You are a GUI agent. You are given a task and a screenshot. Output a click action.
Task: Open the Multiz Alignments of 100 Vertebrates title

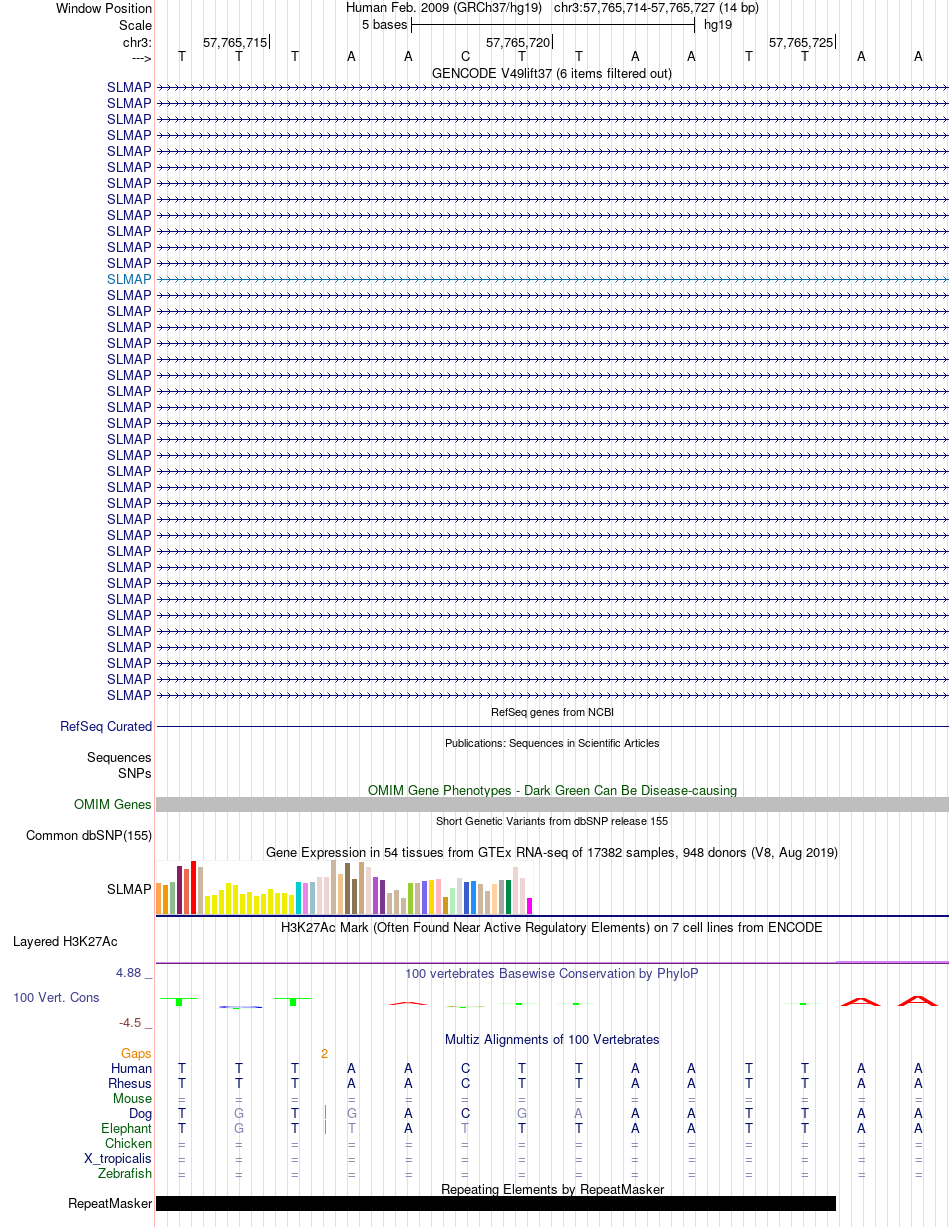(x=552, y=1039)
